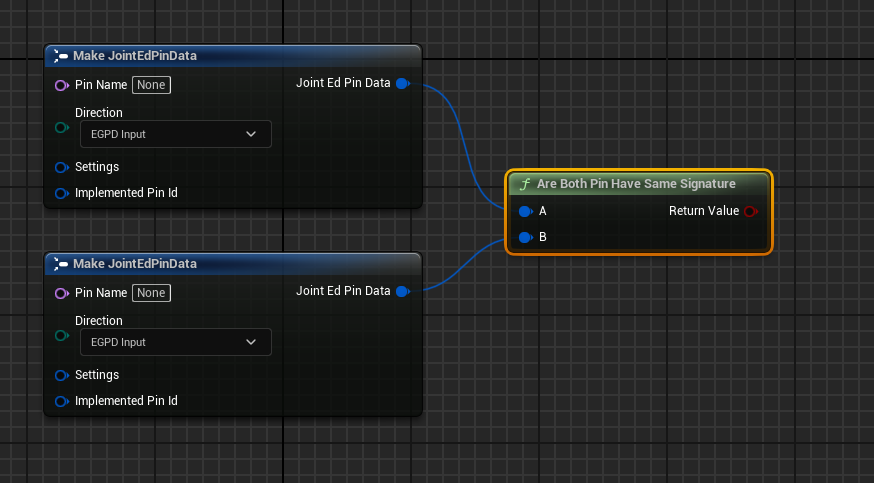
Task: Select top Make JointEdPinData node title
Action: [134, 56]
